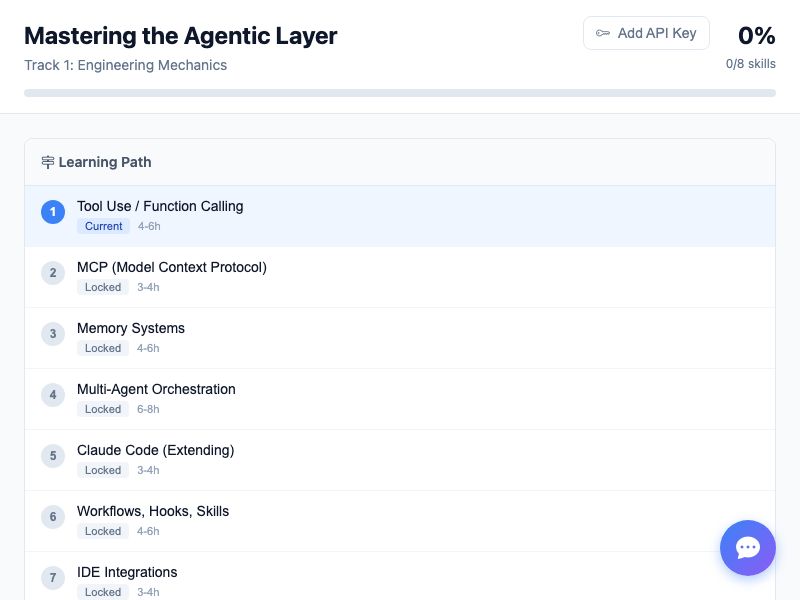The image size is (800, 600).
Task: Click the step 2 number circle
Action: 53,273
